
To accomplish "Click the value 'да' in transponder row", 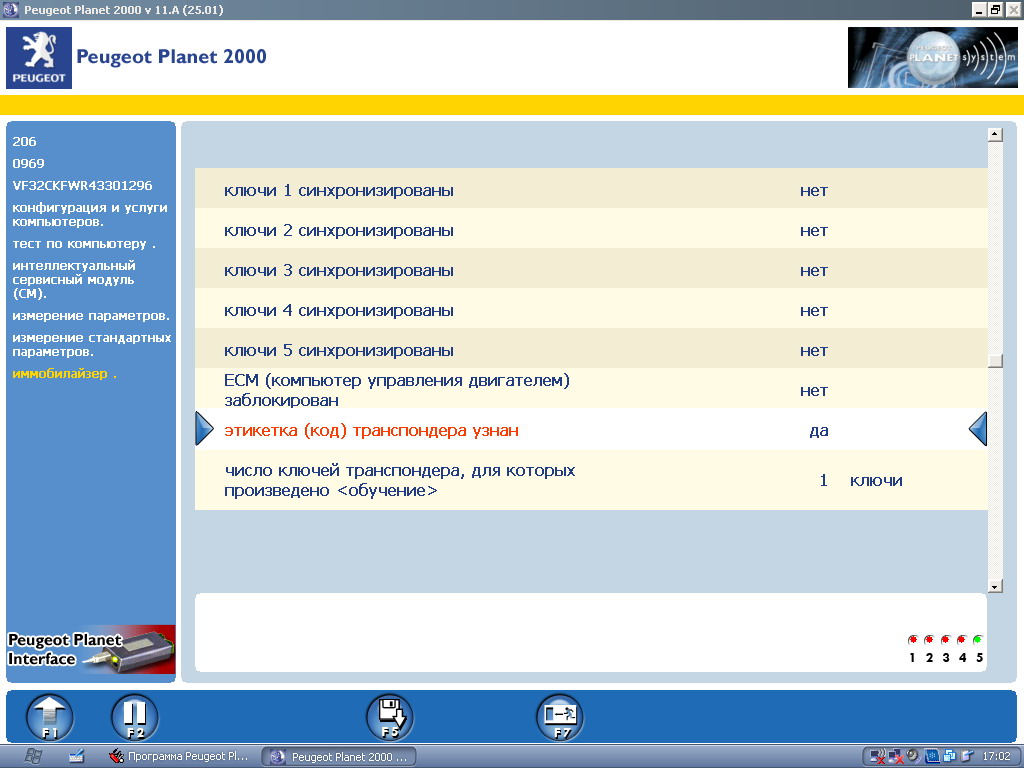I will [x=819, y=430].
